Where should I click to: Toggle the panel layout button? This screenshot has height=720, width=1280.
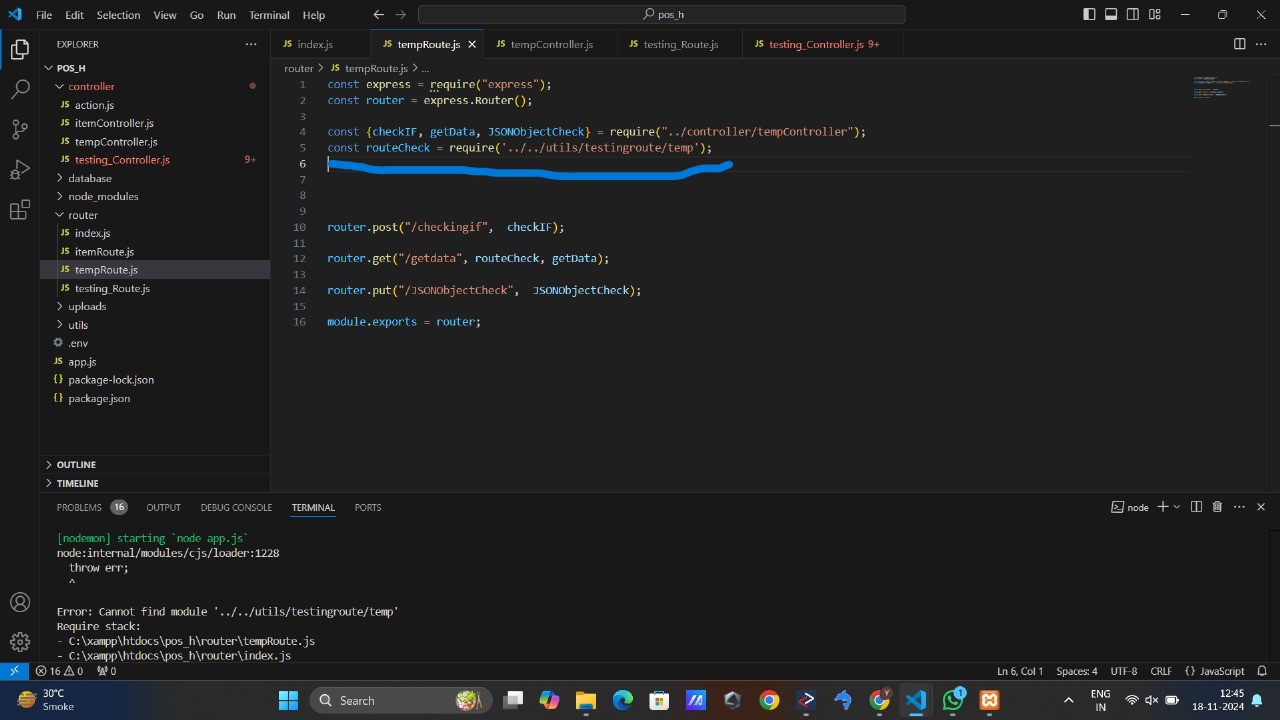click(1111, 15)
